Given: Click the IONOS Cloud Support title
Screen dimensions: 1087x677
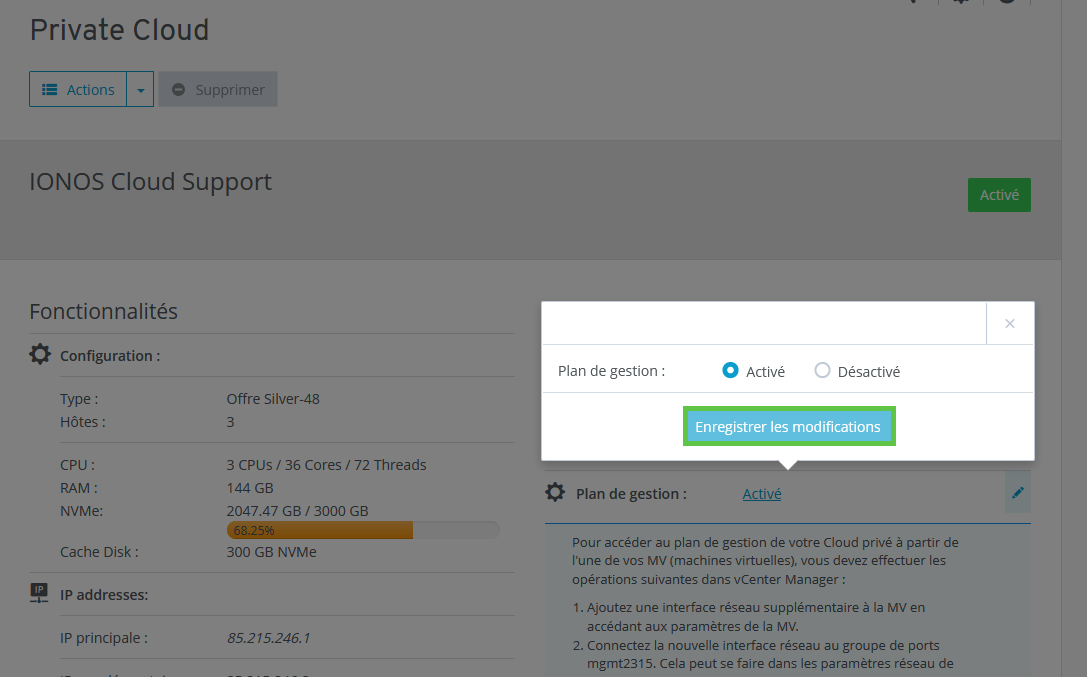Looking at the screenshot, I should pos(150,182).
